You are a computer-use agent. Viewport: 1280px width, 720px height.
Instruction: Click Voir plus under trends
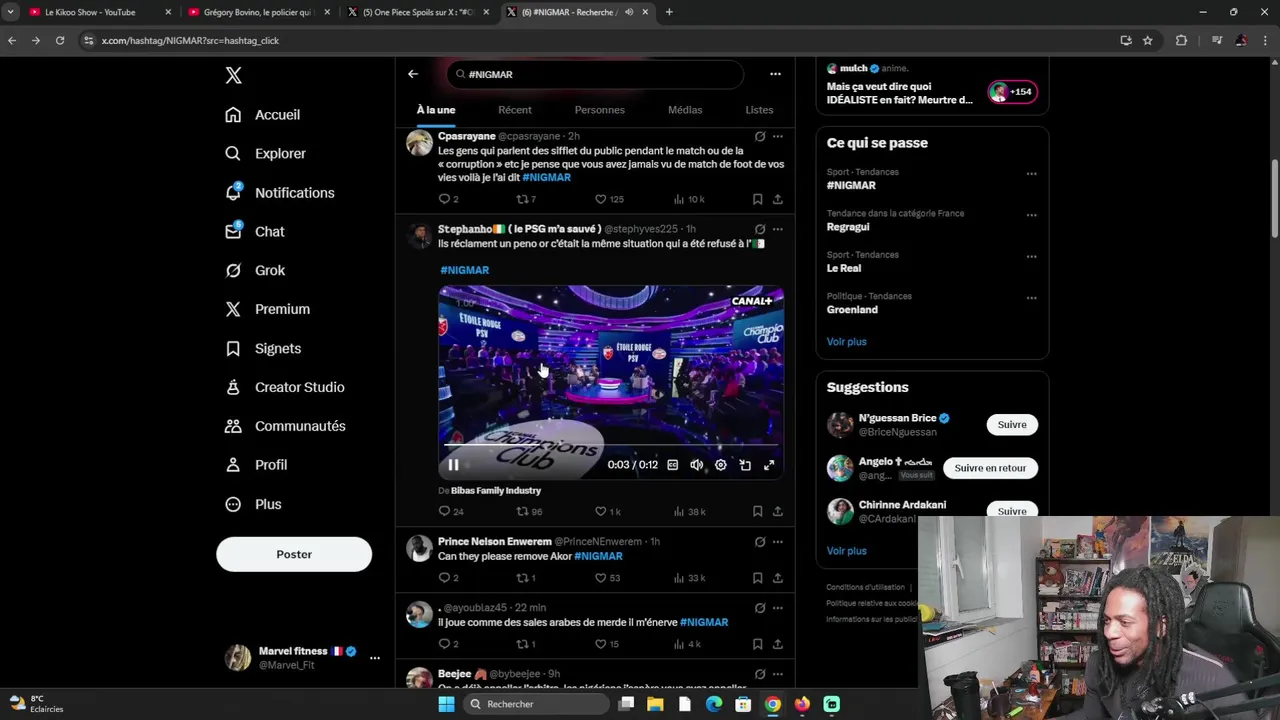(847, 342)
